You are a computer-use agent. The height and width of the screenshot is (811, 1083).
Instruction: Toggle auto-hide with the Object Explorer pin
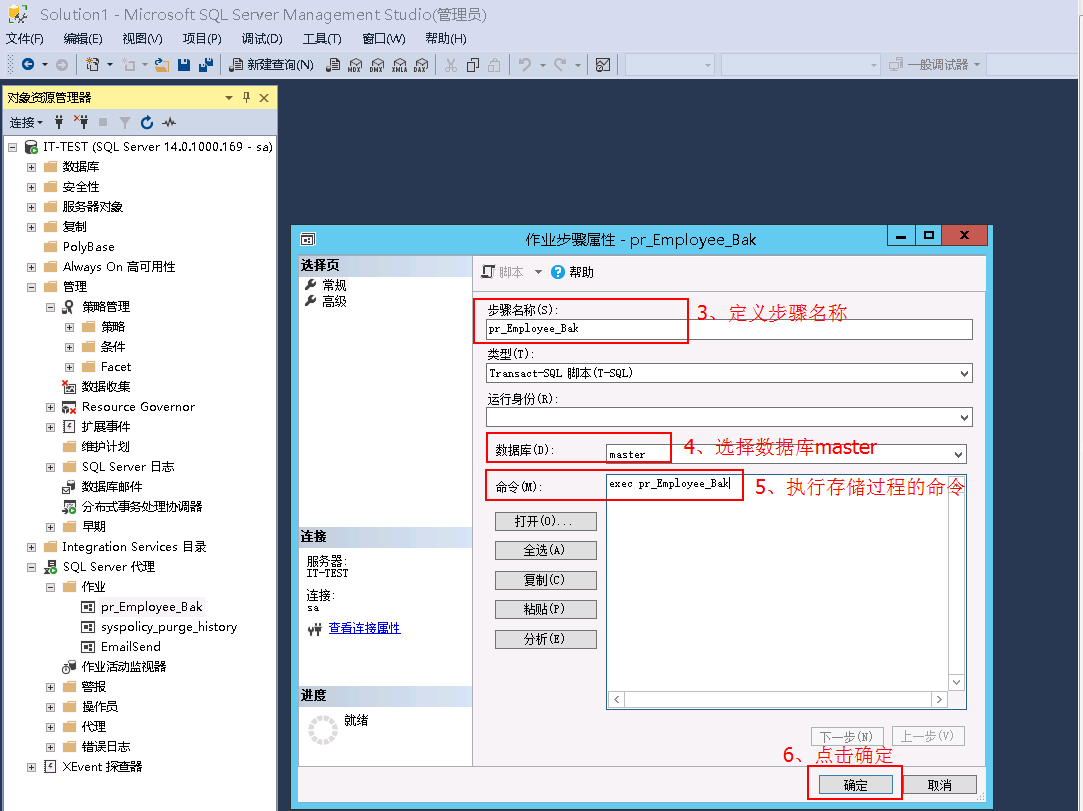(x=245, y=97)
